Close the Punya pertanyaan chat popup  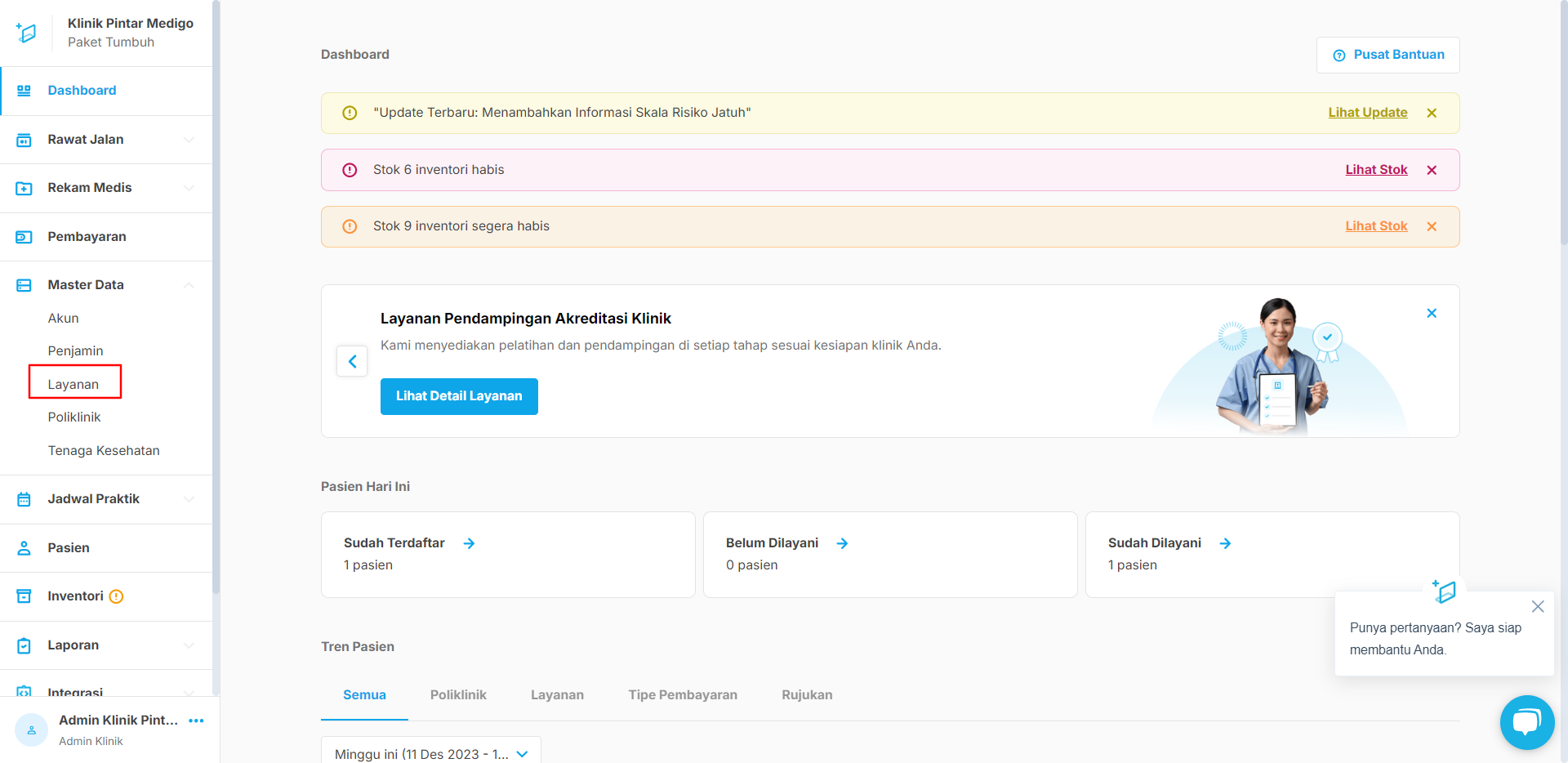(x=1538, y=606)
